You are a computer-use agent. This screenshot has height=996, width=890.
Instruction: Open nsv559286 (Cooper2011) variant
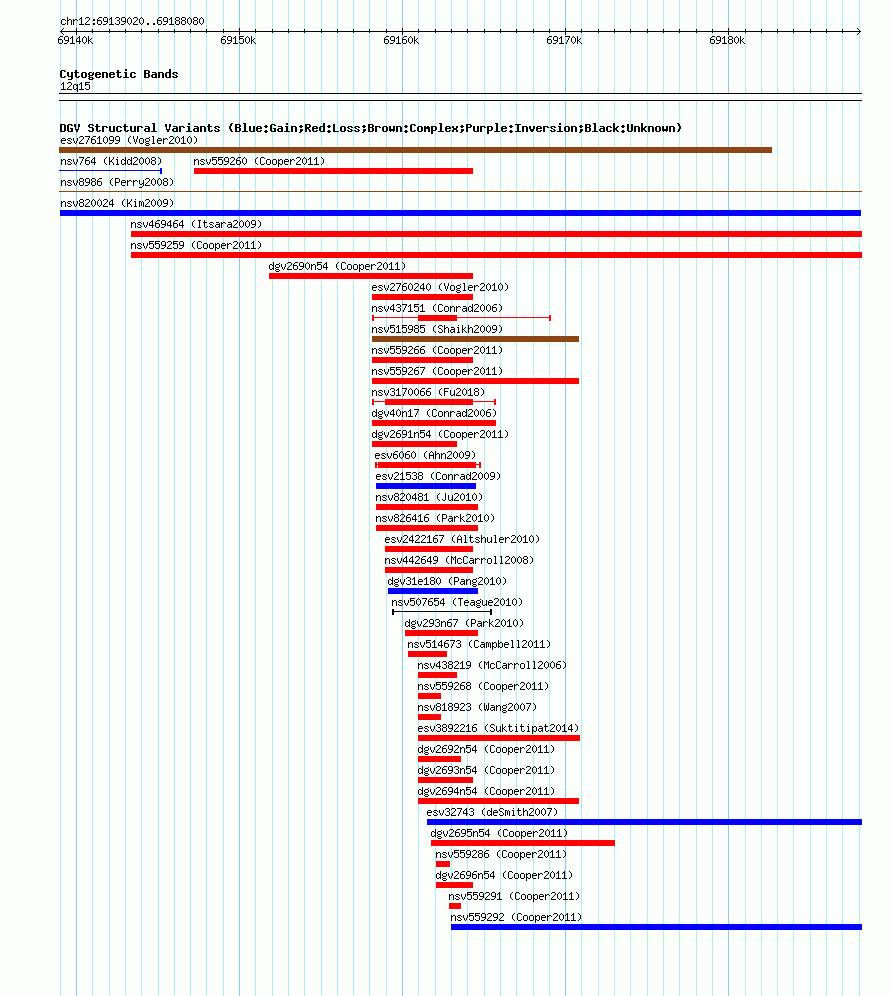pos(501,854)
